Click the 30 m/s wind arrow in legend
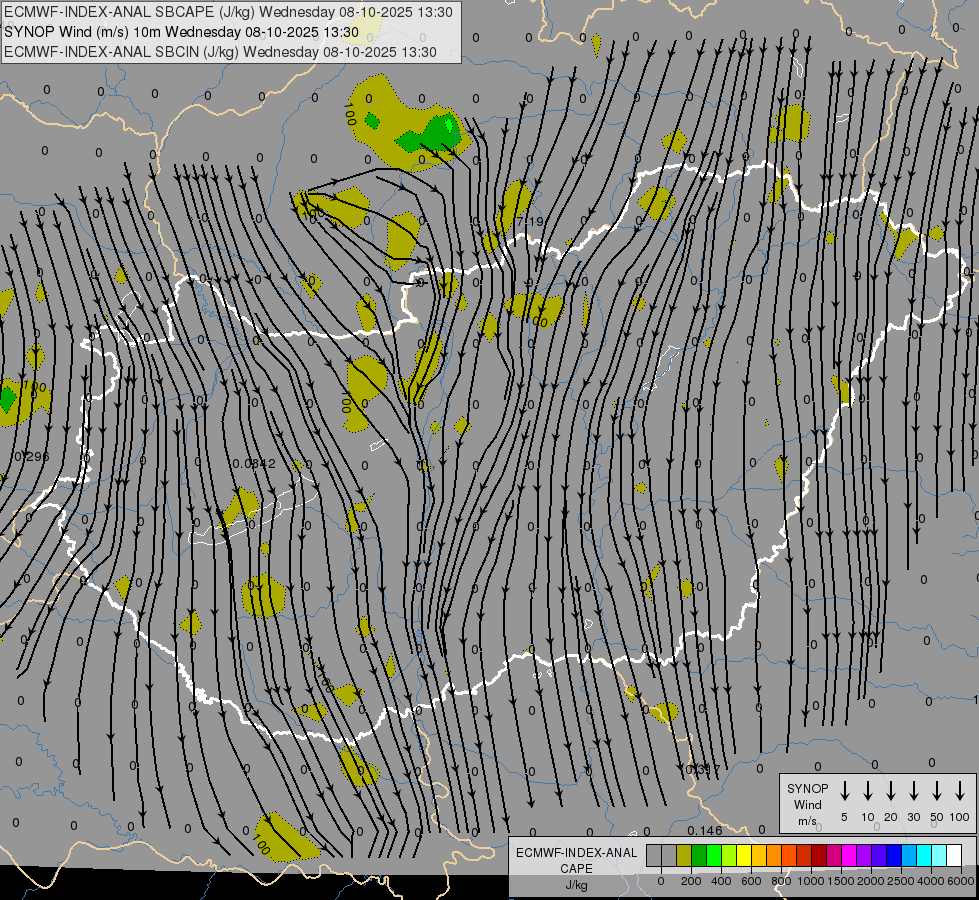 (913, 791)
